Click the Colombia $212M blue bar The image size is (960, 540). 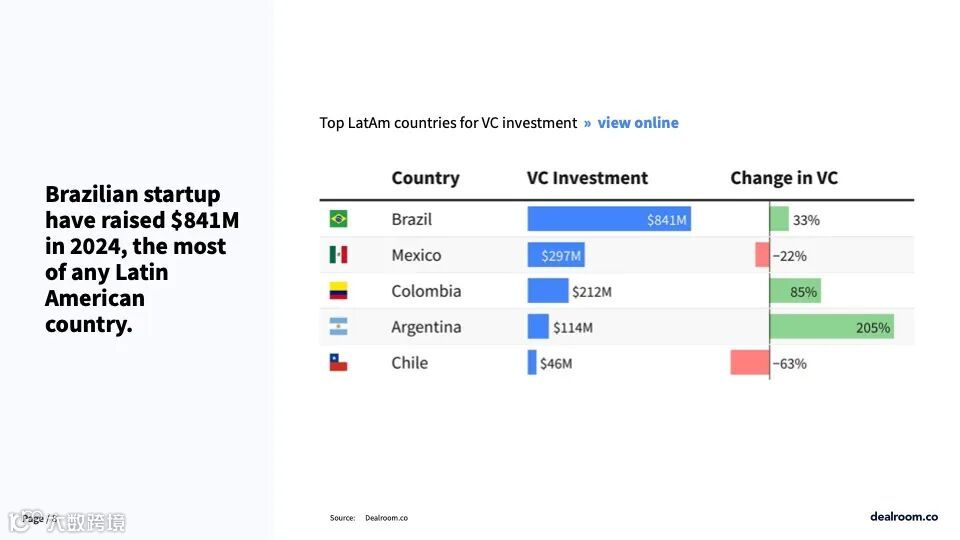click(547, 291)
